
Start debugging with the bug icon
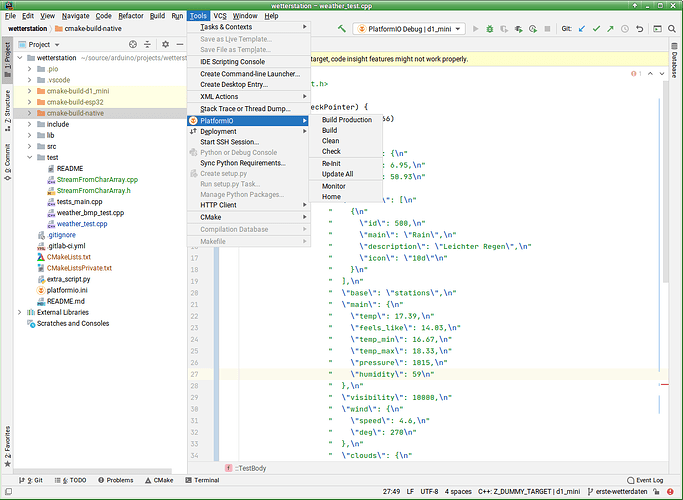click(490, 29)
